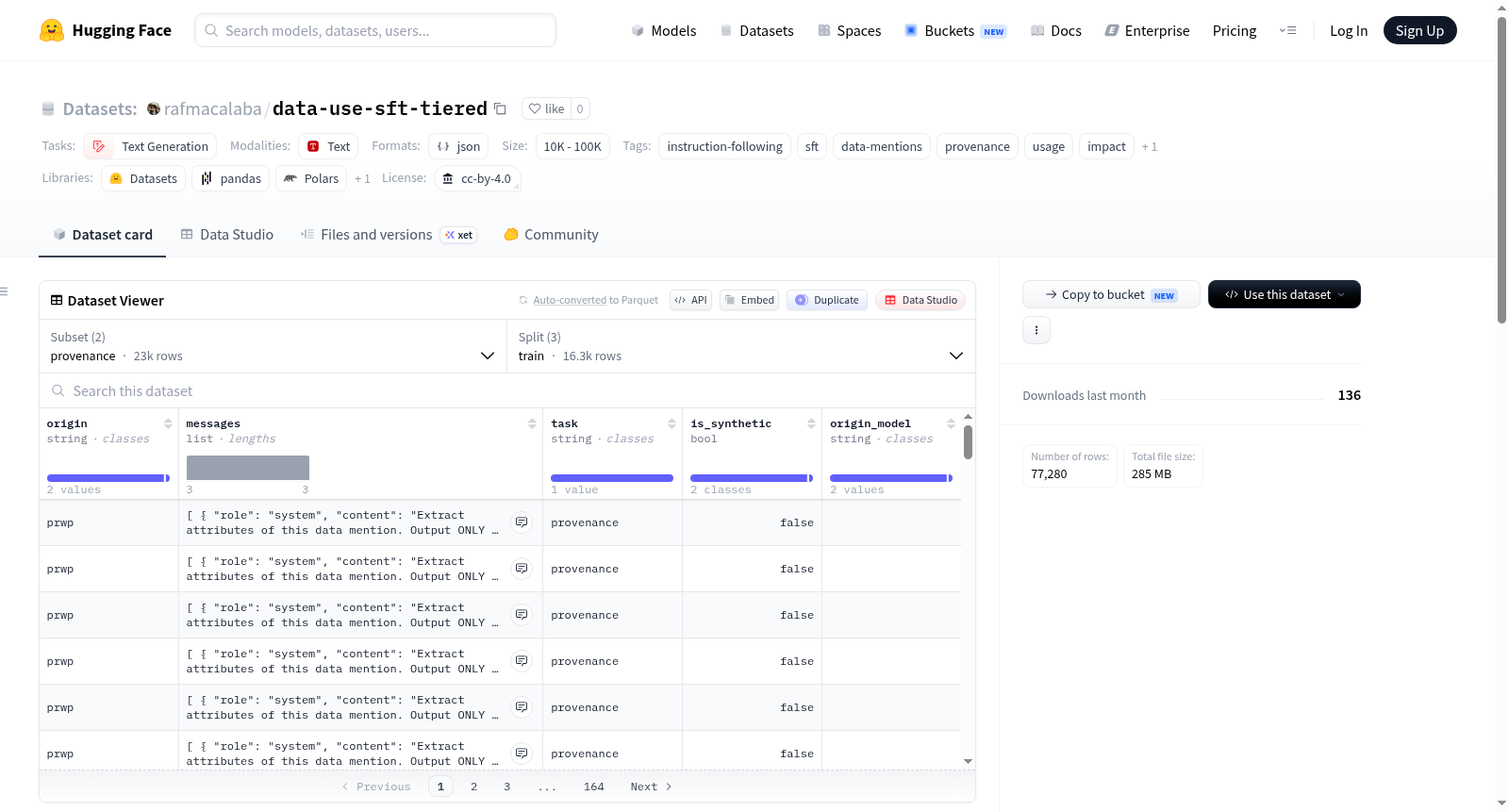Click Log In
The image size is (1509, 812).
[x=1349, y=30]
